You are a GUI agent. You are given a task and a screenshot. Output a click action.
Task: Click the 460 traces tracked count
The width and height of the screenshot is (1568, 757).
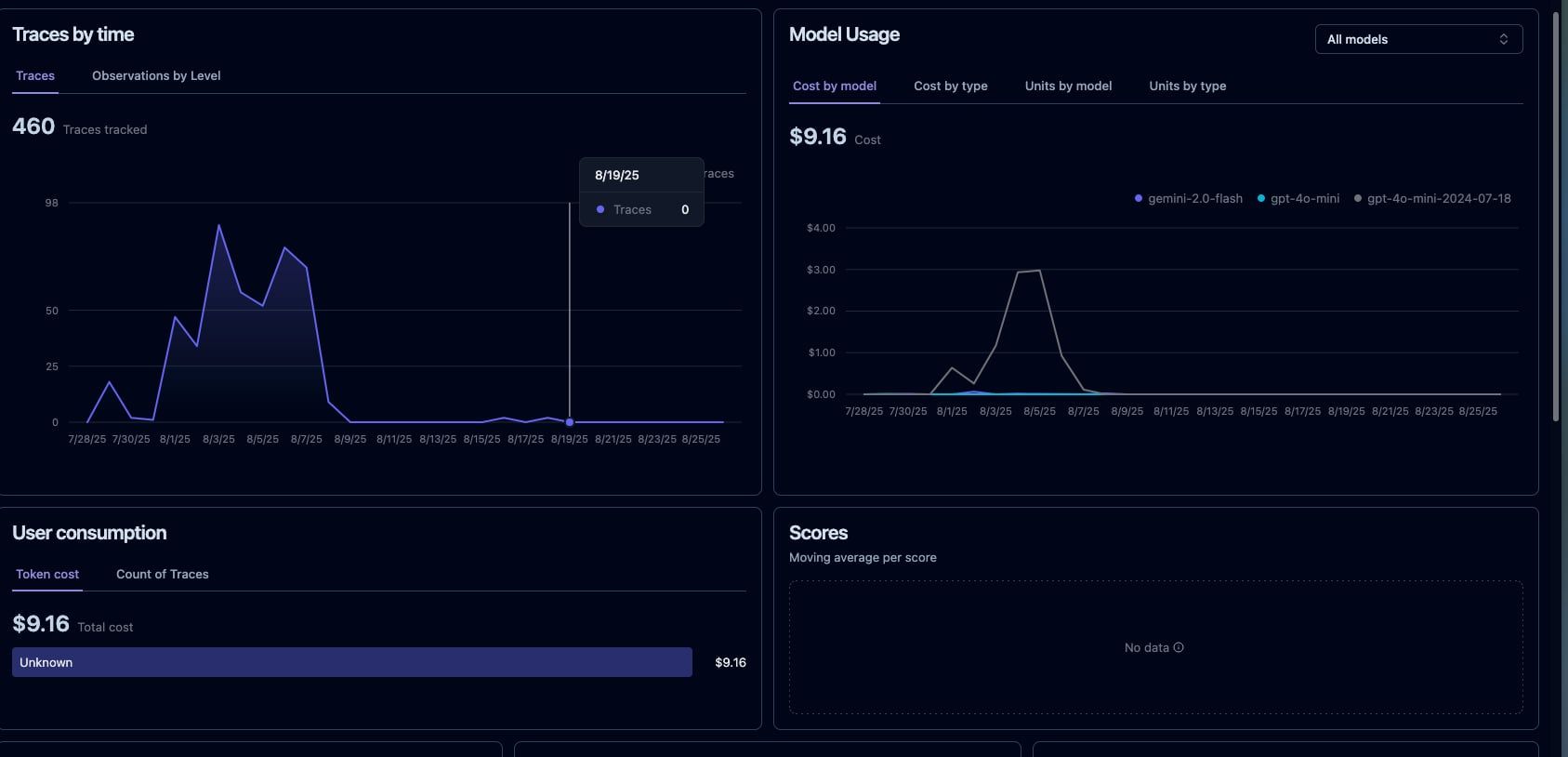[33, 126]
